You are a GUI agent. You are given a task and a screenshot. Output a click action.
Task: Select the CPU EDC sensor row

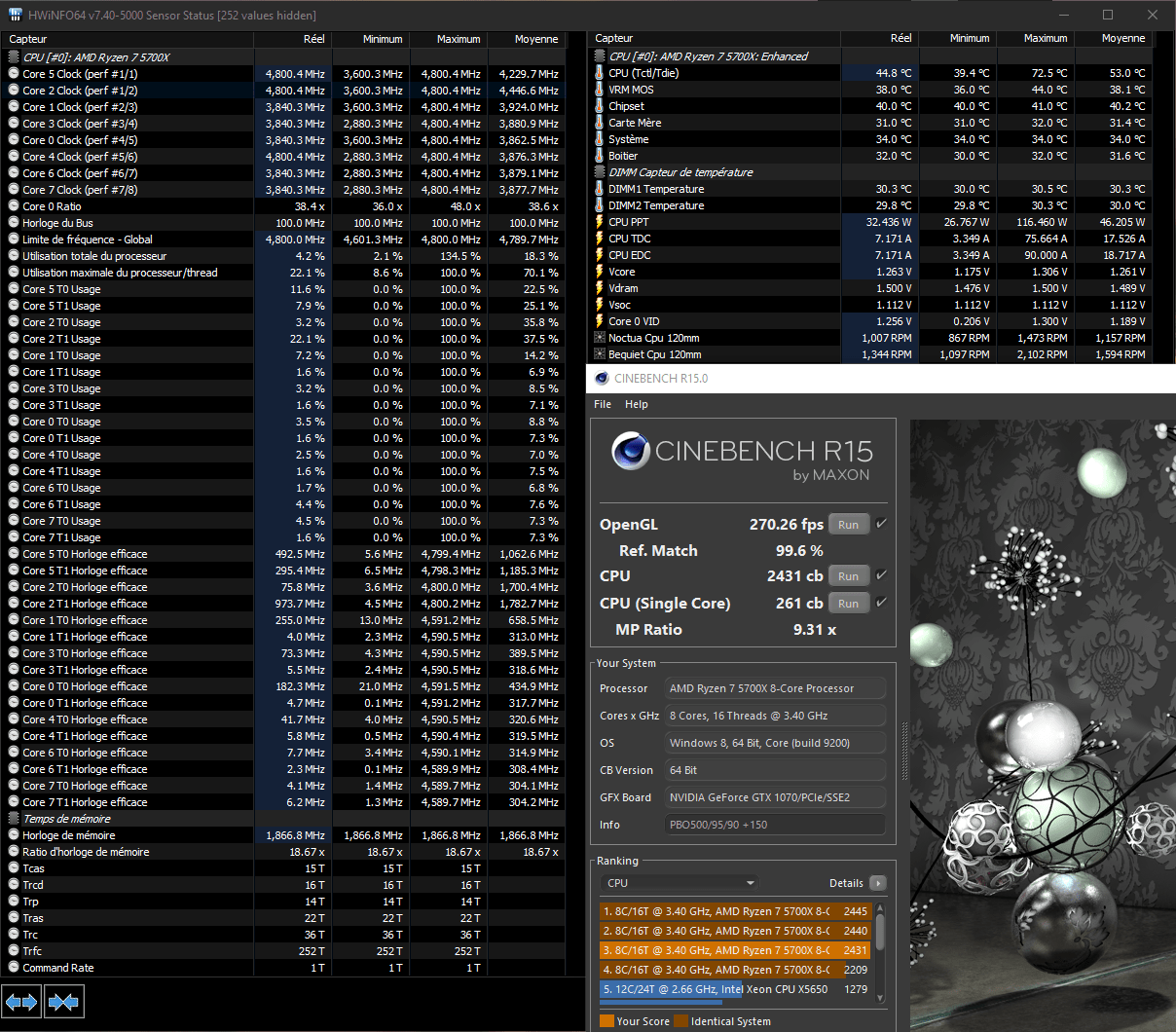(871, 254)
